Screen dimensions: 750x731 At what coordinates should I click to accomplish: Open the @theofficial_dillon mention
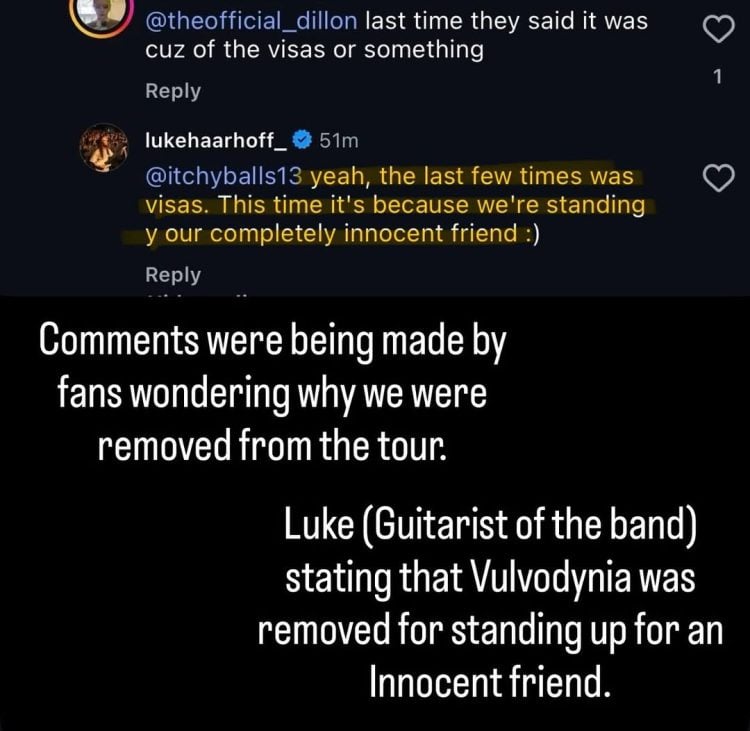click(251, 21)
